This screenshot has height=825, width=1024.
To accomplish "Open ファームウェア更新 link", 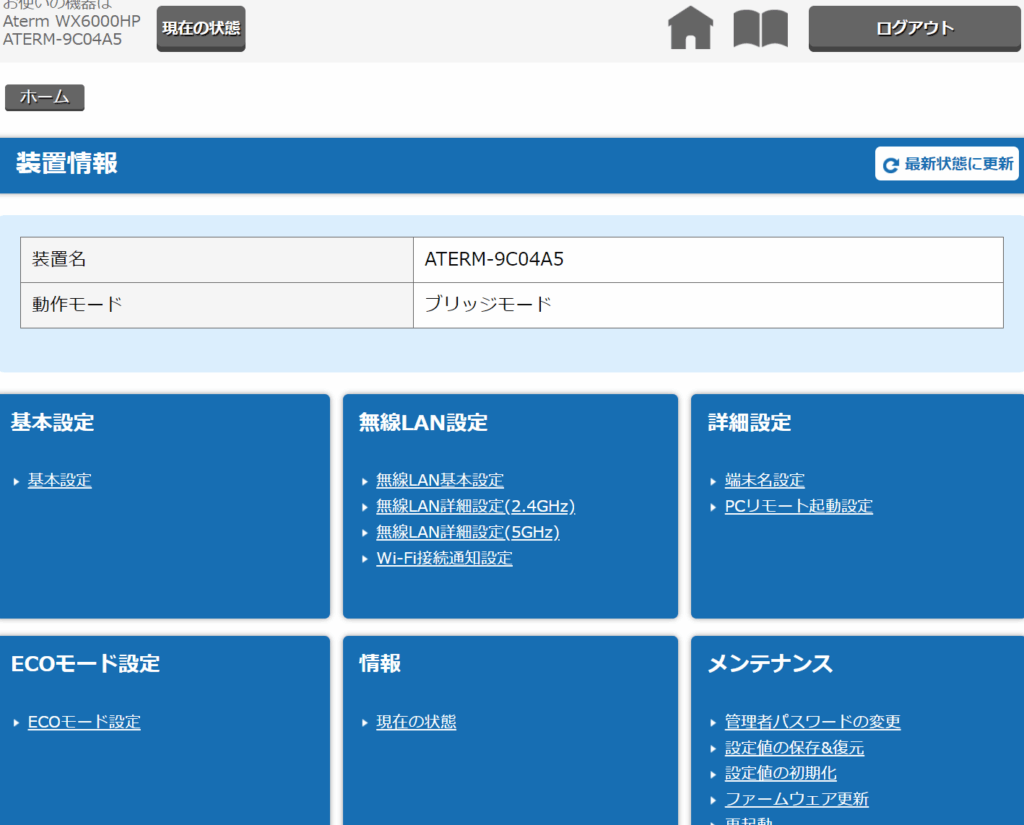I will (797, 800).
